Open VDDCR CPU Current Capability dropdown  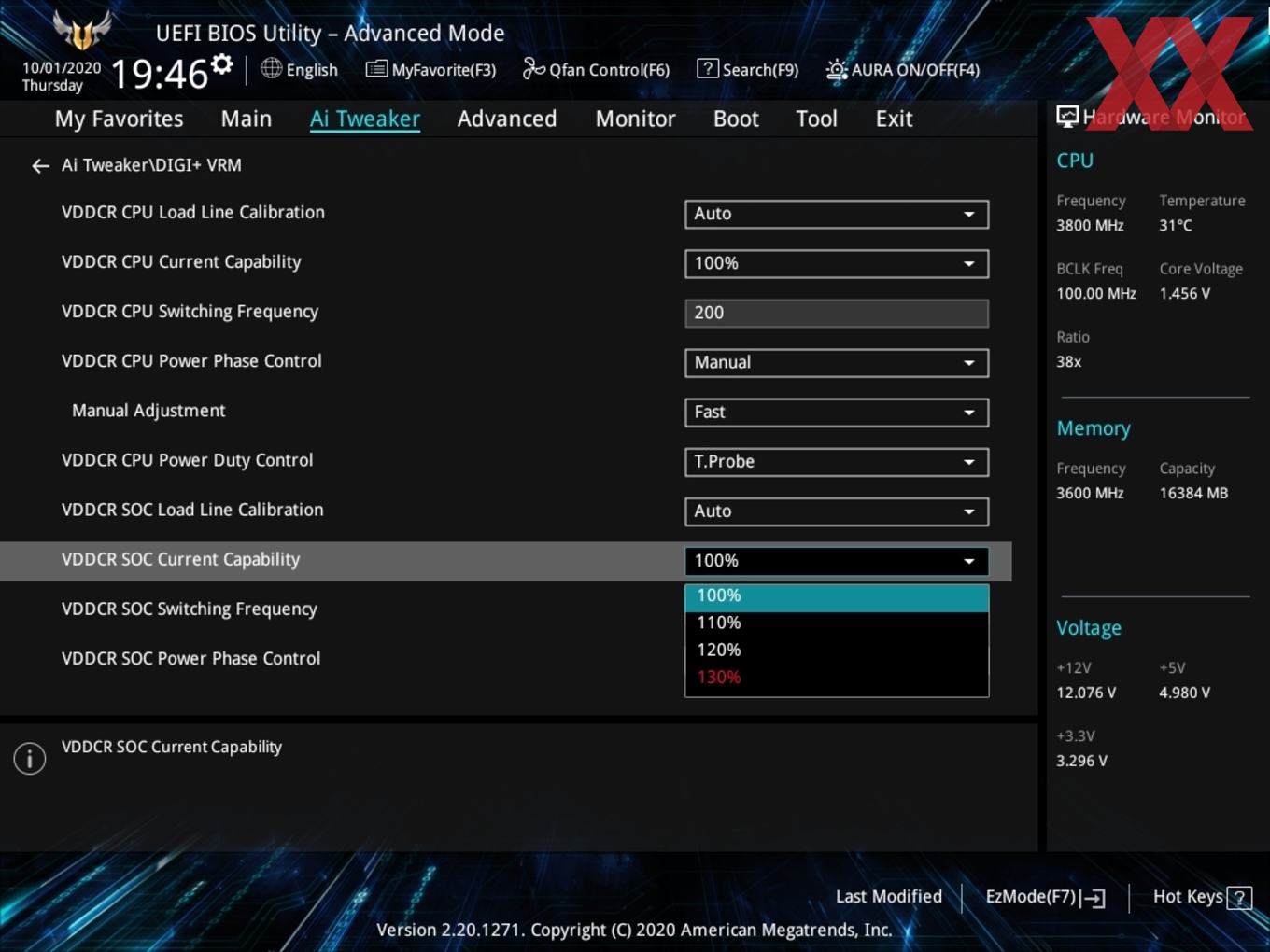tap(837, 263)
